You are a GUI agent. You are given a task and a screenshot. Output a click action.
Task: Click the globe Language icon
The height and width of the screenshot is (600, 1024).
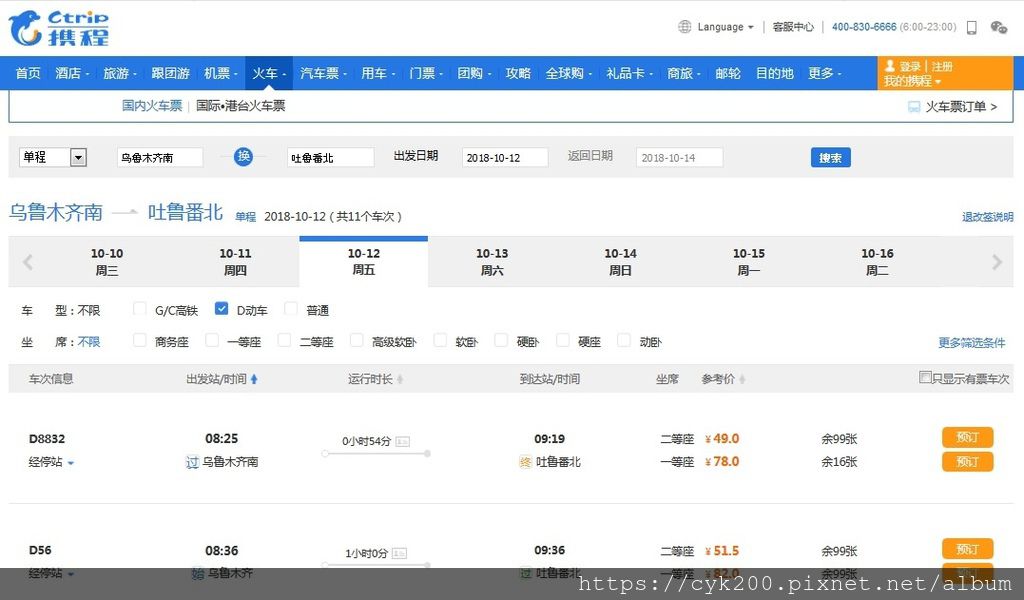(x=684, y=27)
